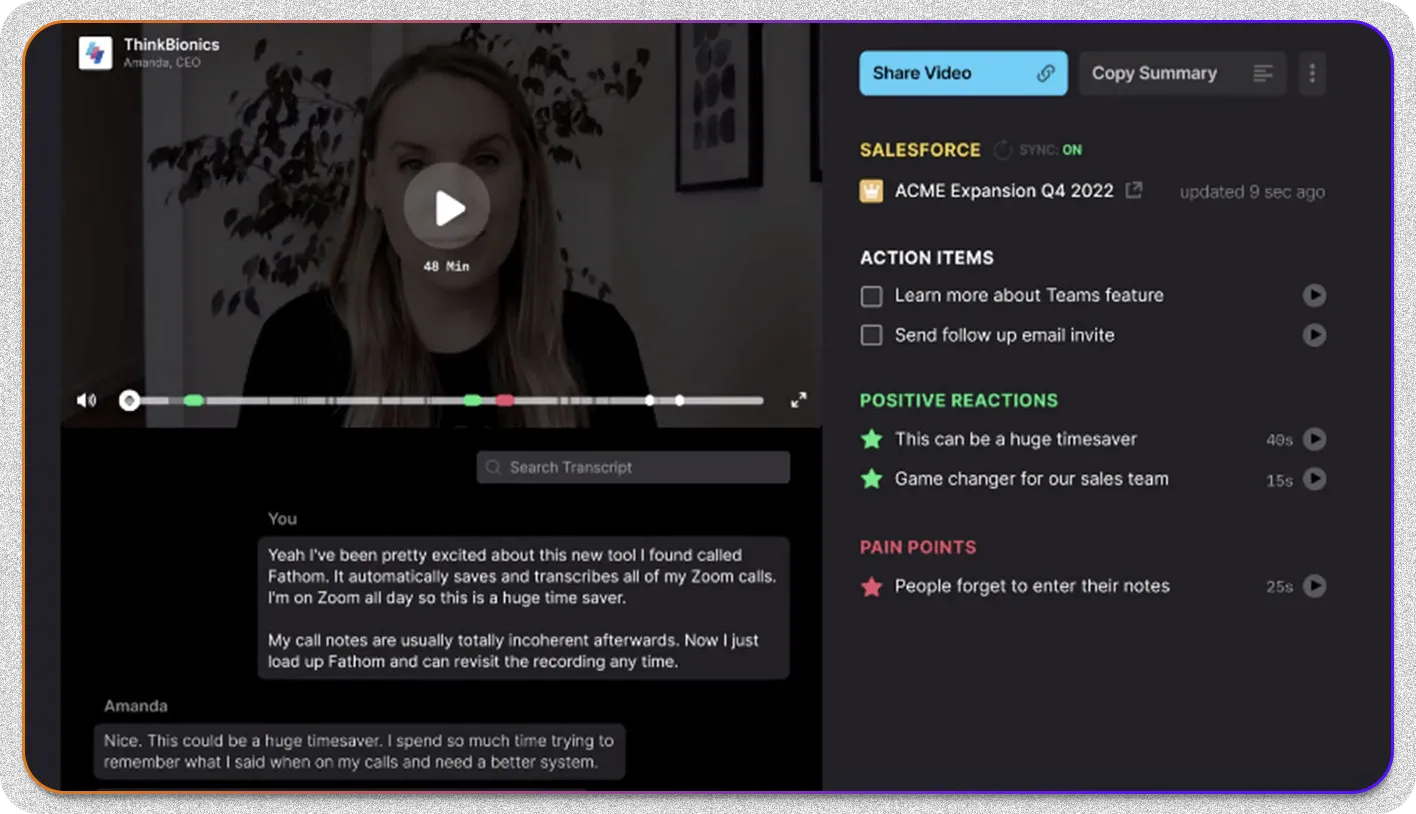This screenshot has height=814, width=1416.
Task: Click the 15s duration label
Action: 1279,481
